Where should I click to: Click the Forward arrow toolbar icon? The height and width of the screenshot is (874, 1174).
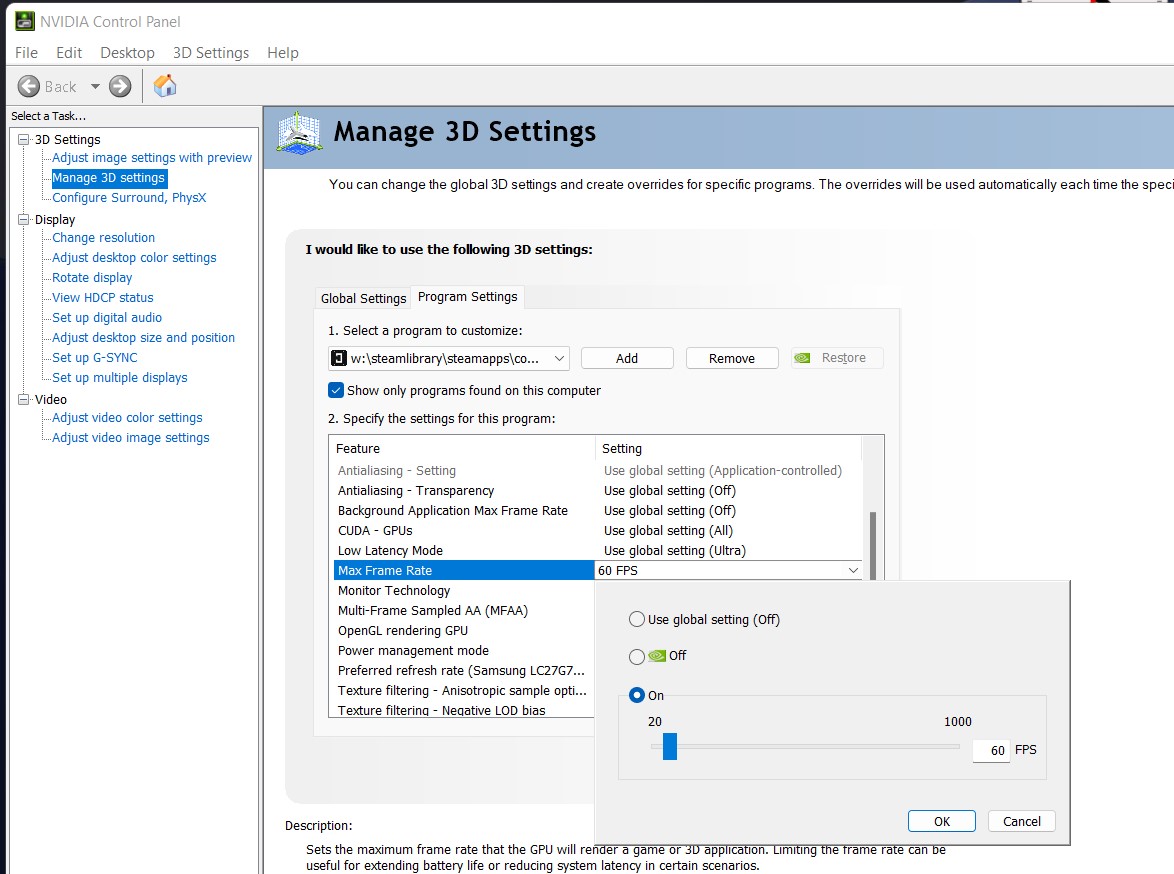click(120, 86)
